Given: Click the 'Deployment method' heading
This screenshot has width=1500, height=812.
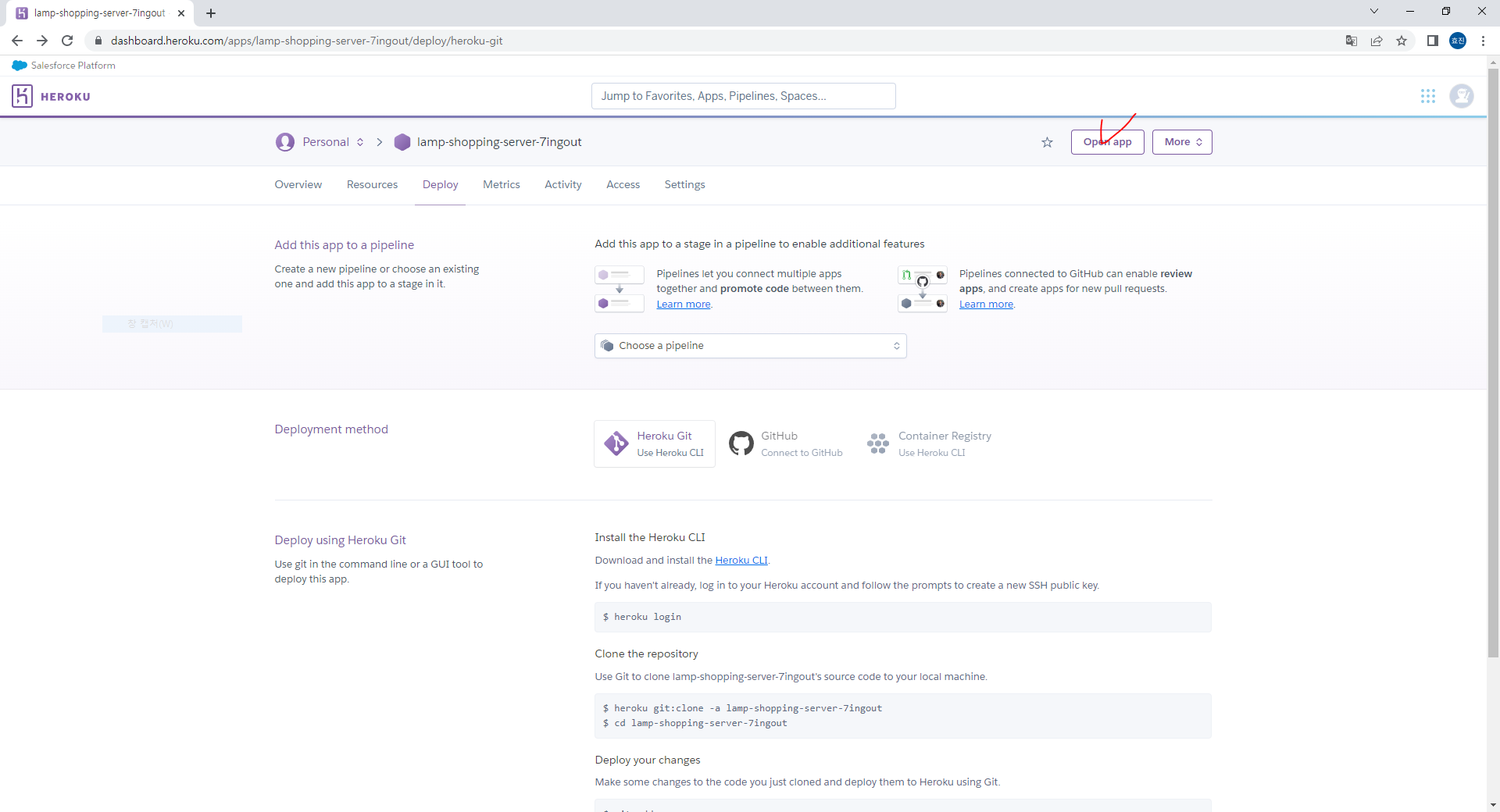Looking at the screenshot, I should tap(331, 429).
